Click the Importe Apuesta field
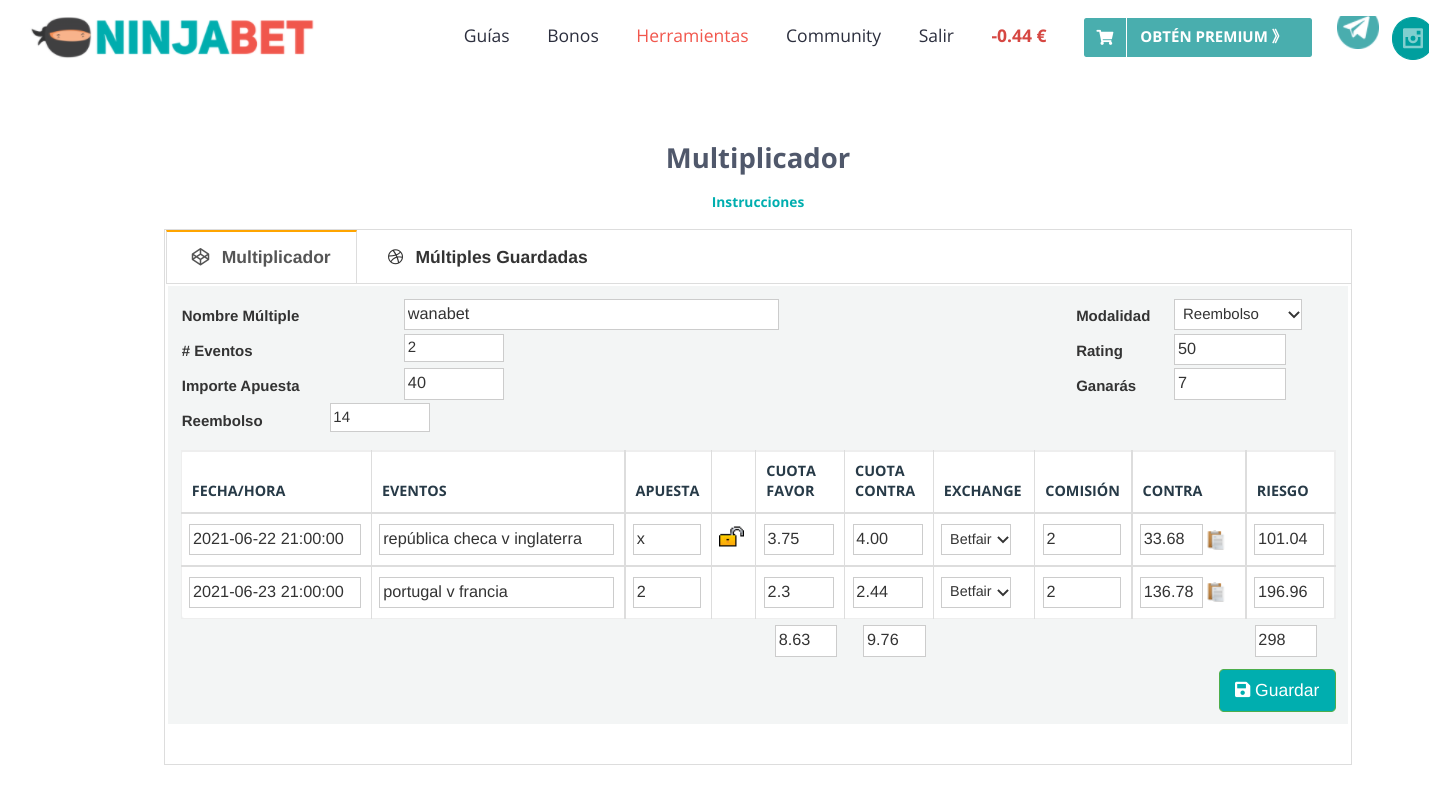 454,384
